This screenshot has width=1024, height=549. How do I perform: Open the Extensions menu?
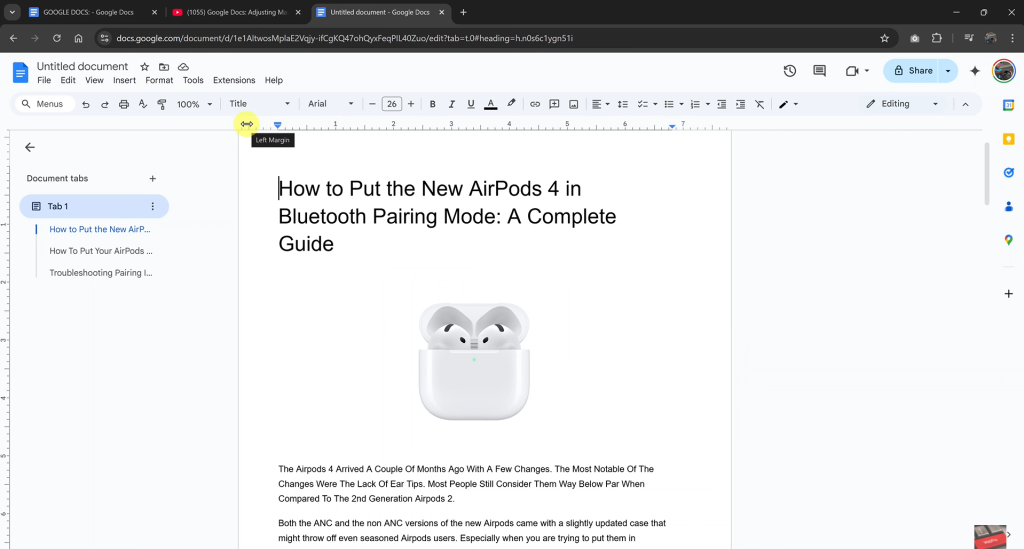(x=233, y=80)
